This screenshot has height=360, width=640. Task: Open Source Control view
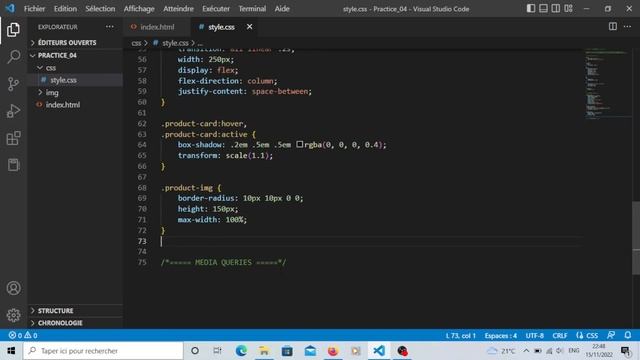13,84
